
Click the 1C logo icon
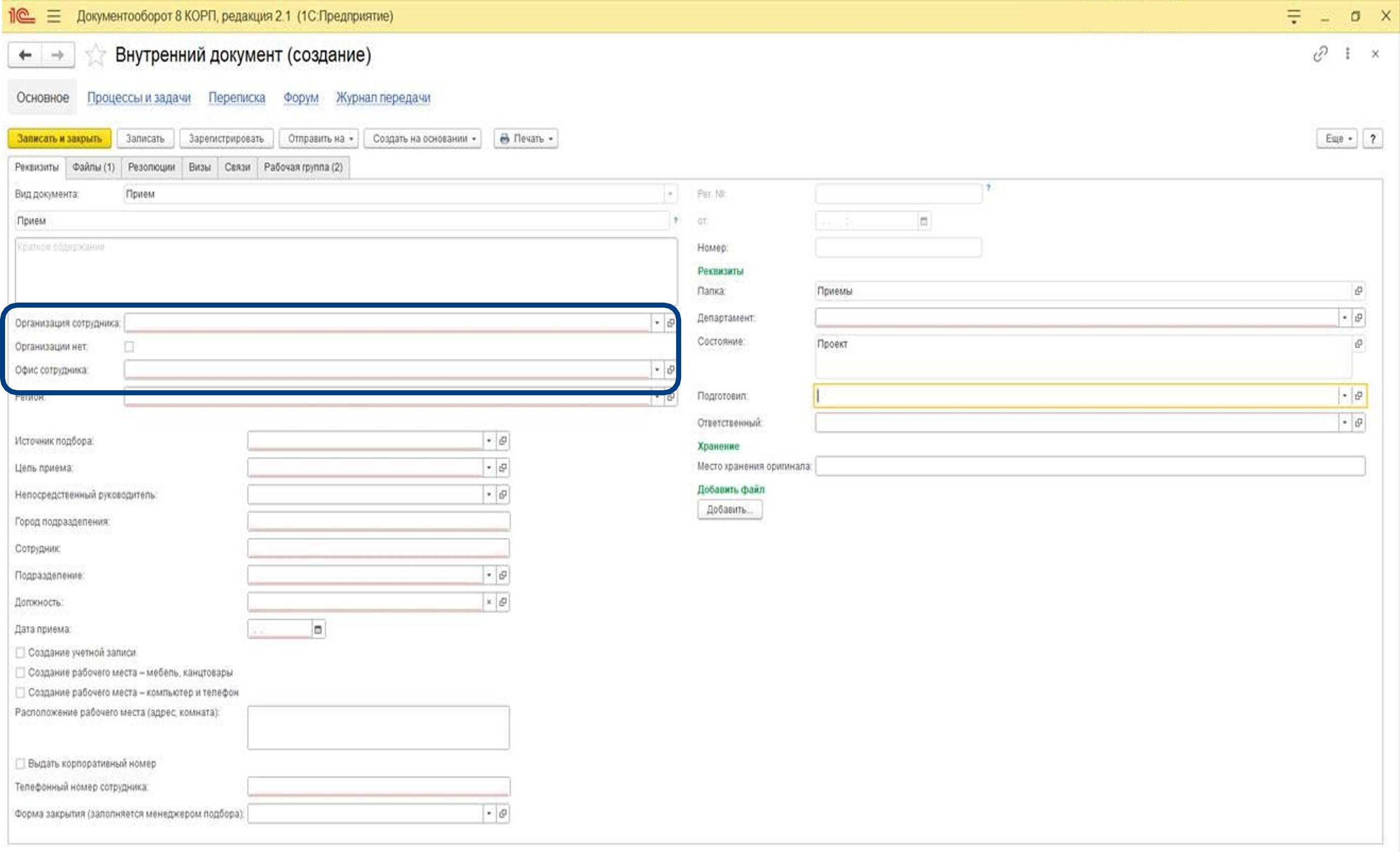point(22,15)
